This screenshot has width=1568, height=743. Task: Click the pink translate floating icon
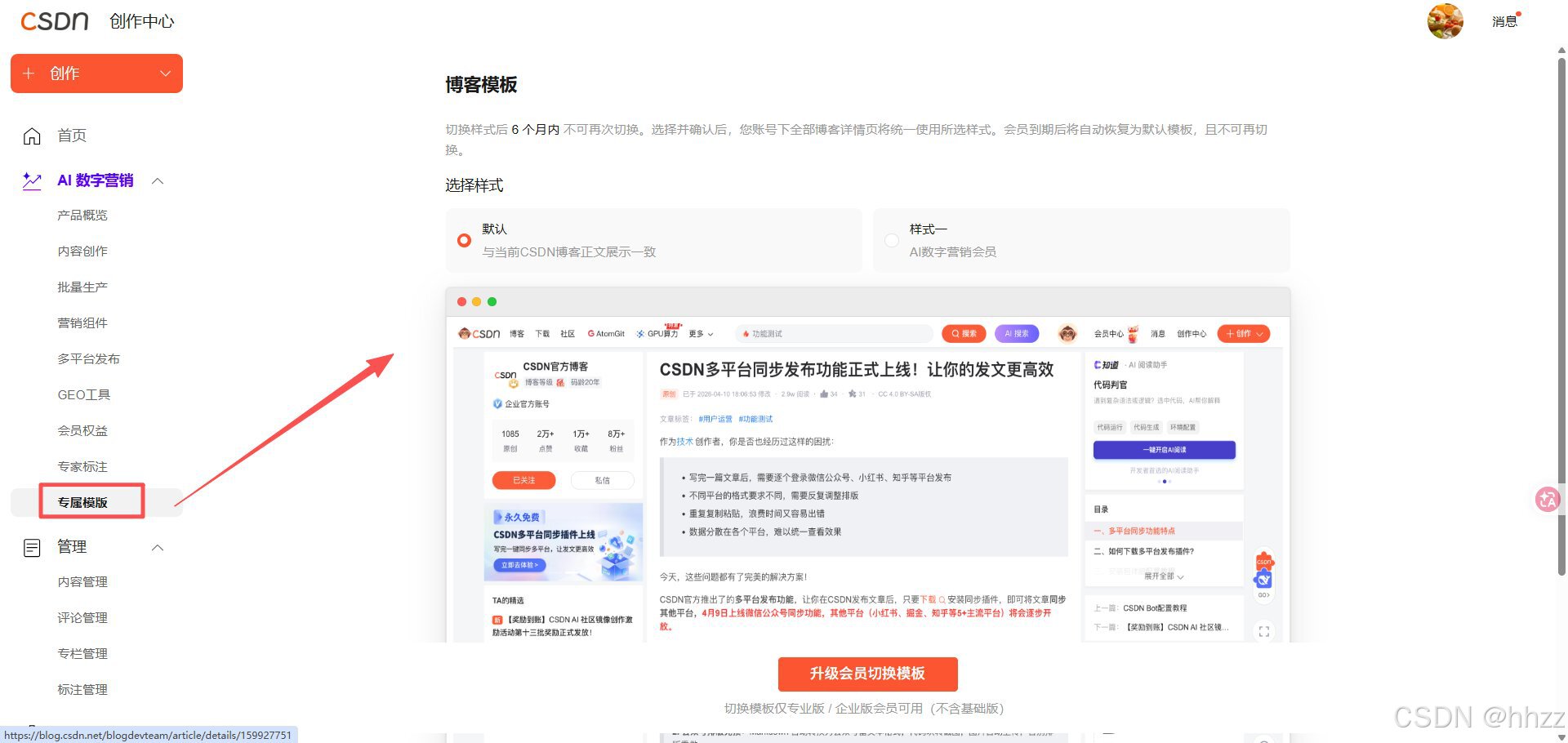pos(1547,499)
